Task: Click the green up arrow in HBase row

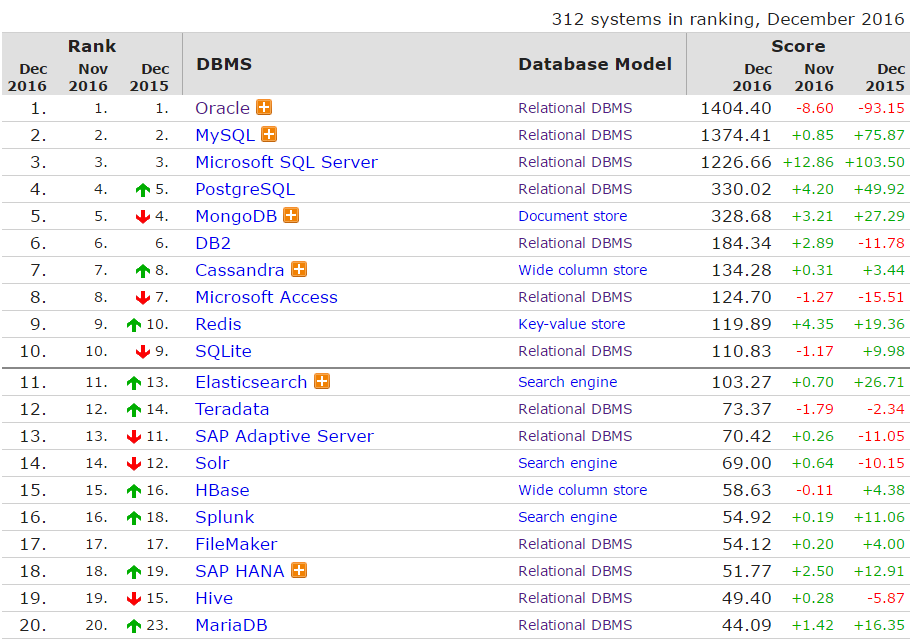Action: coord(134,491)
